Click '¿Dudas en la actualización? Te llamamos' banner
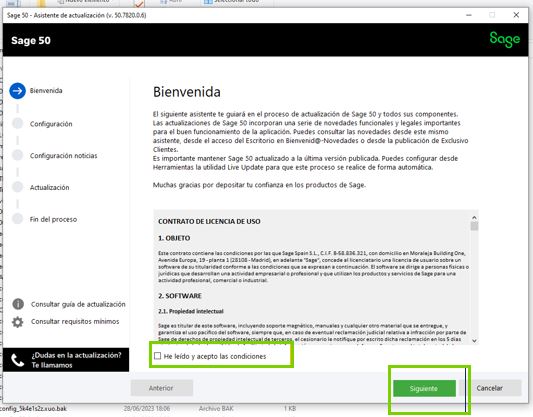Screen dimensions: 533x417 pyautogui.click(x=66, y=360)
